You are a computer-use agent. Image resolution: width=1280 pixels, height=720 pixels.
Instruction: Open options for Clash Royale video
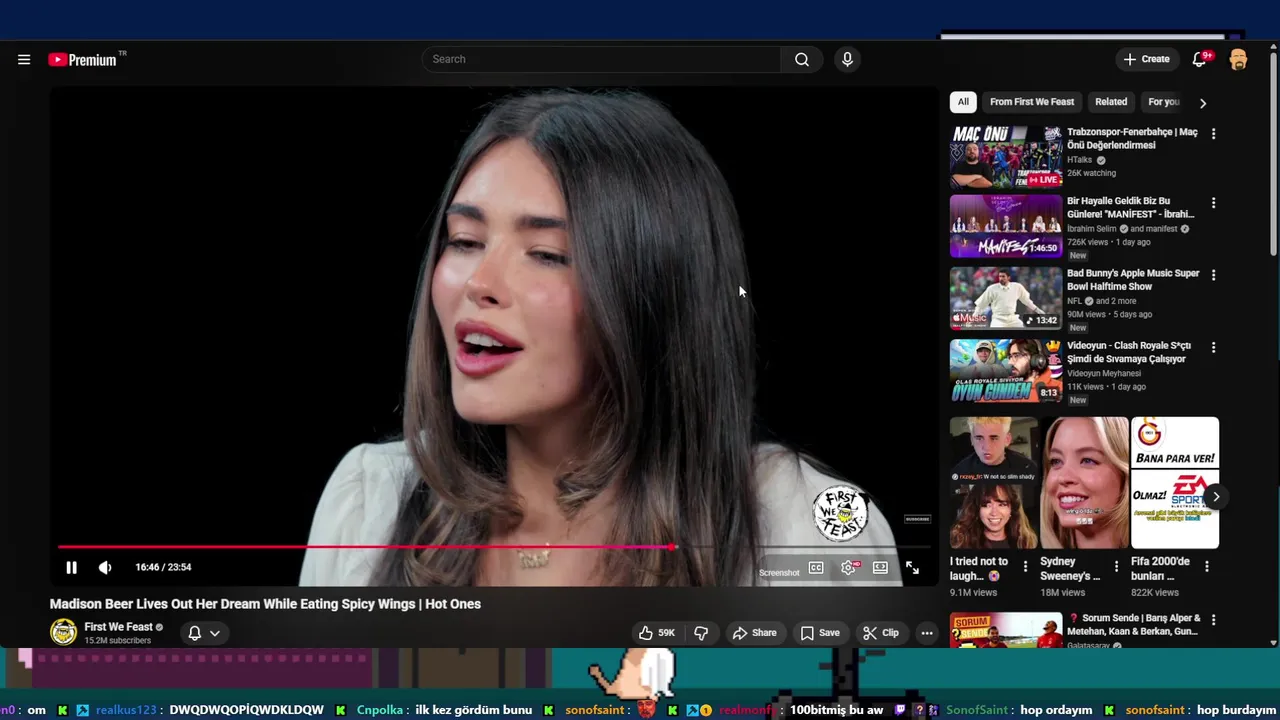coord(1213,346)
